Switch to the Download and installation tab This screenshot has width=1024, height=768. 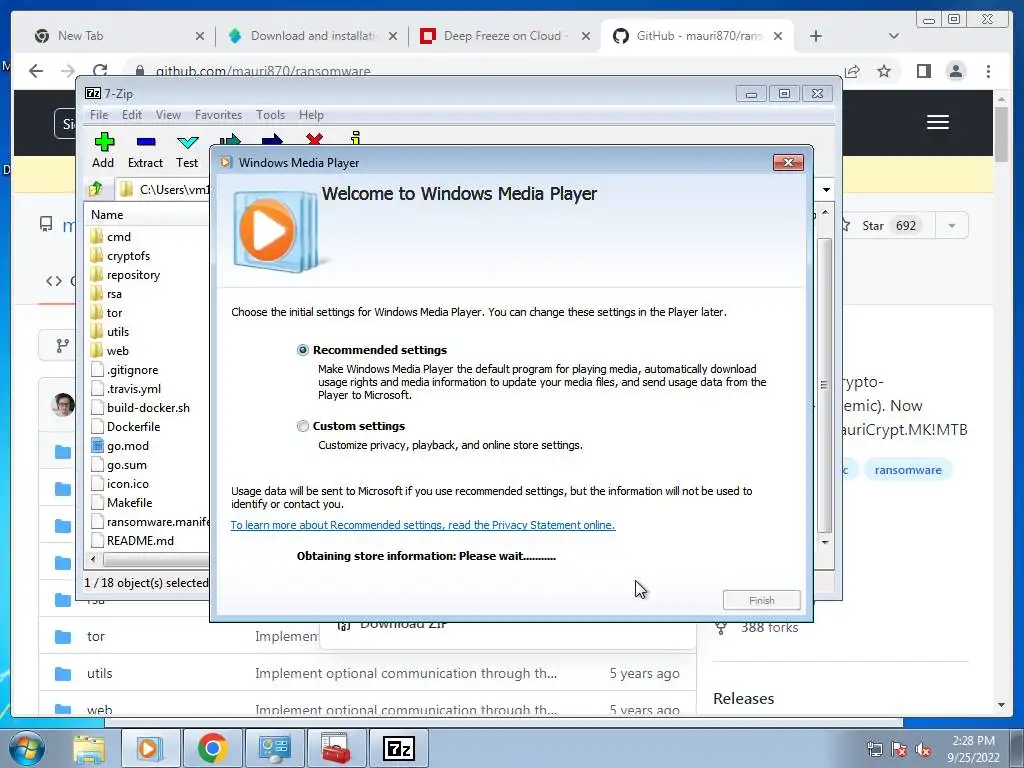click(x=313, y=36)
